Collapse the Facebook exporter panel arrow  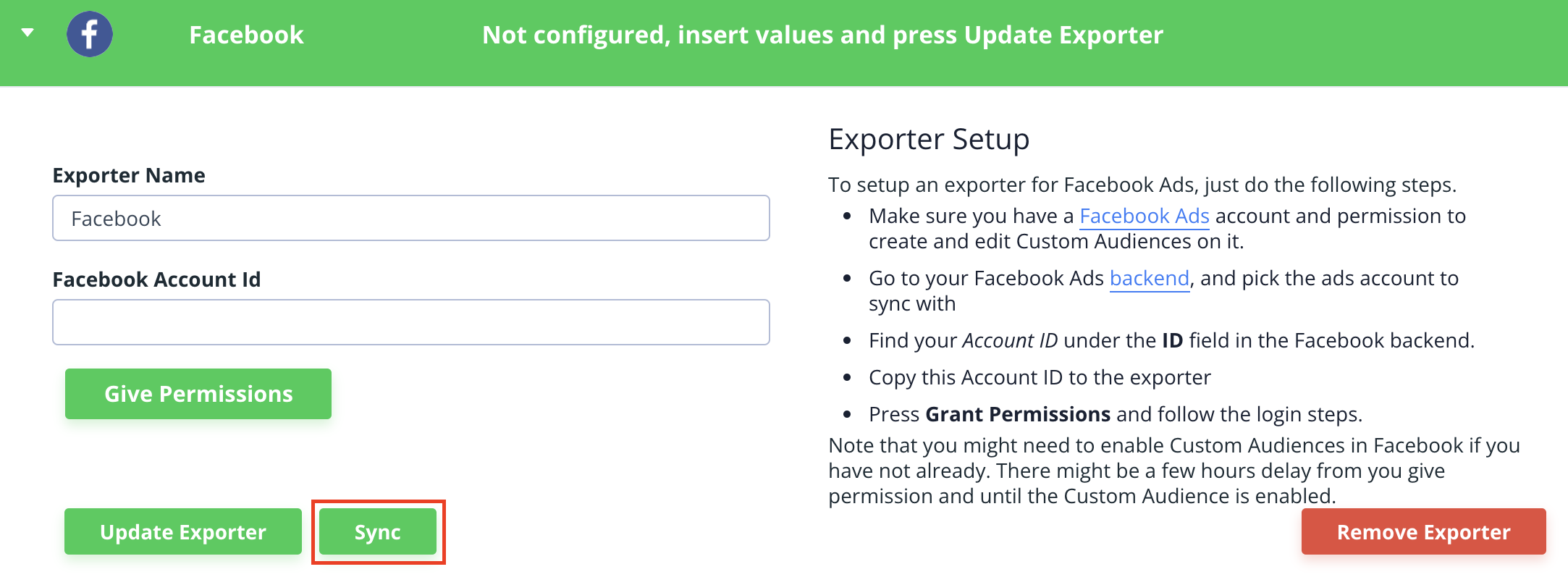(x=28, y=33)
